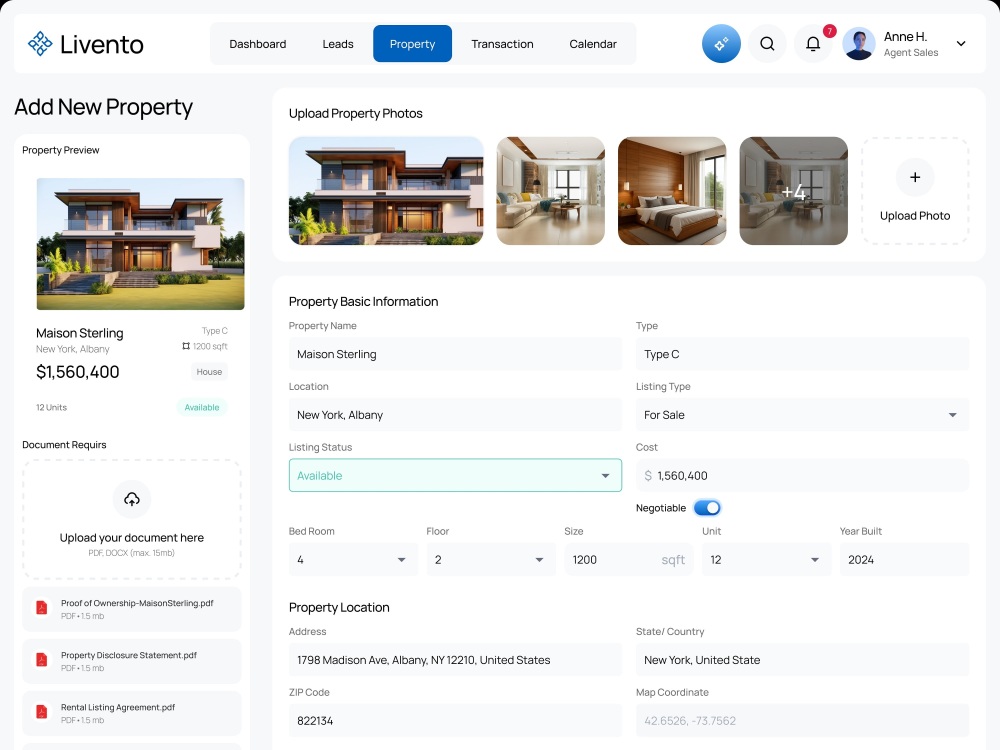This screenshot has height=750, width=1000.
Task: Go to the Transaction tab
Action: [x=503, y=44]
